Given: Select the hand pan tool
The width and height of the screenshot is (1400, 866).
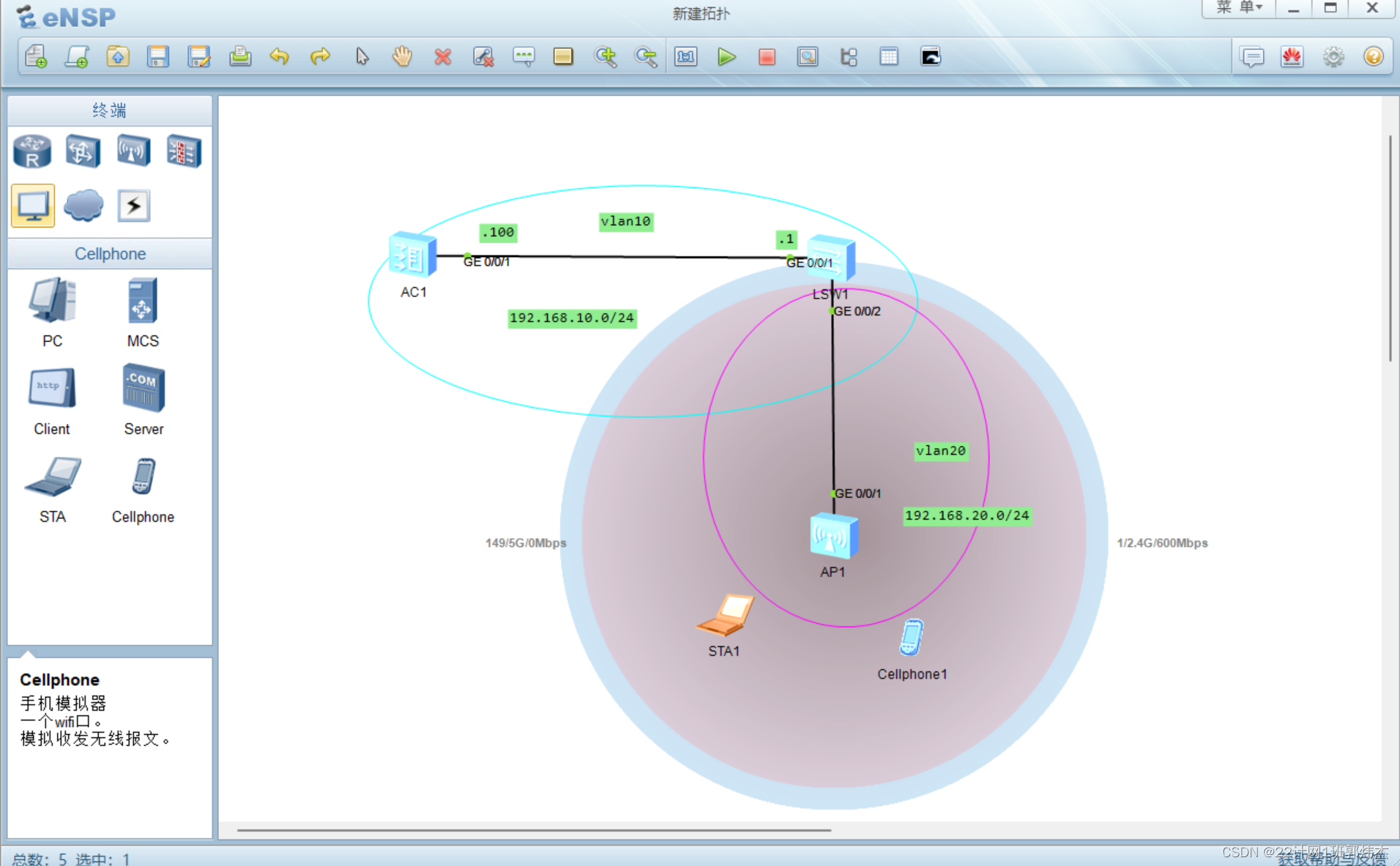Looking at the screenshot, I should pos(402,56).
